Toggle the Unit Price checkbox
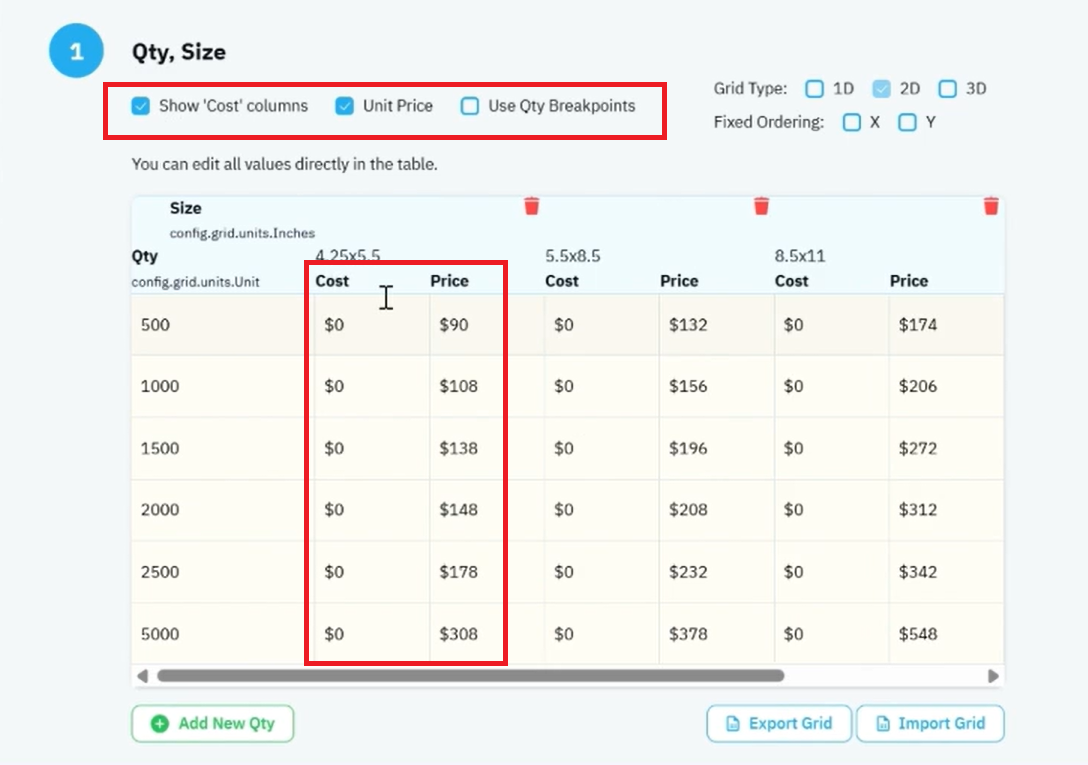 pyautogui.click(x=344, y=106)
